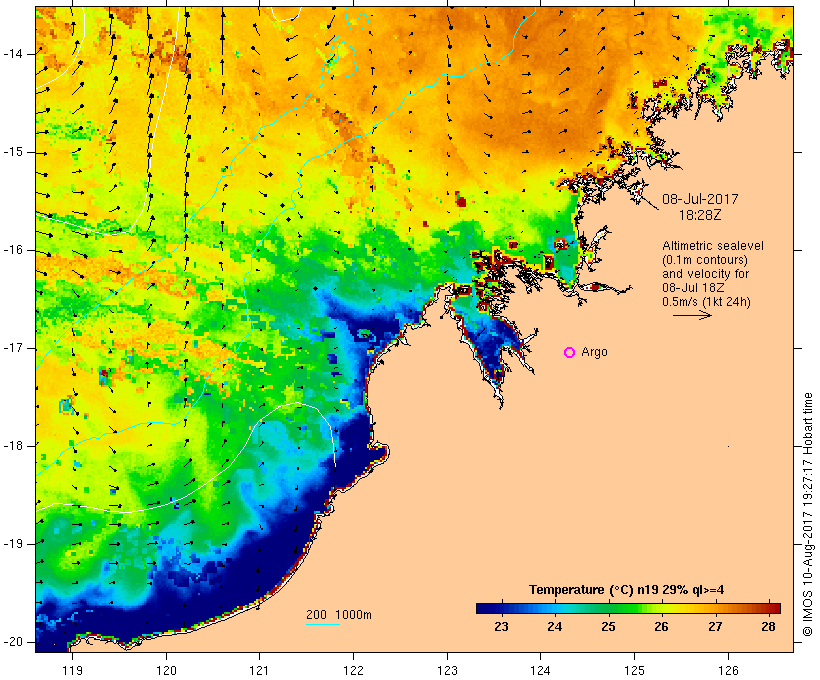This screenshot has width=820, height=680.
Task: Click '08-Jul 18Z' velocity date text
Action: pos(694,288)
